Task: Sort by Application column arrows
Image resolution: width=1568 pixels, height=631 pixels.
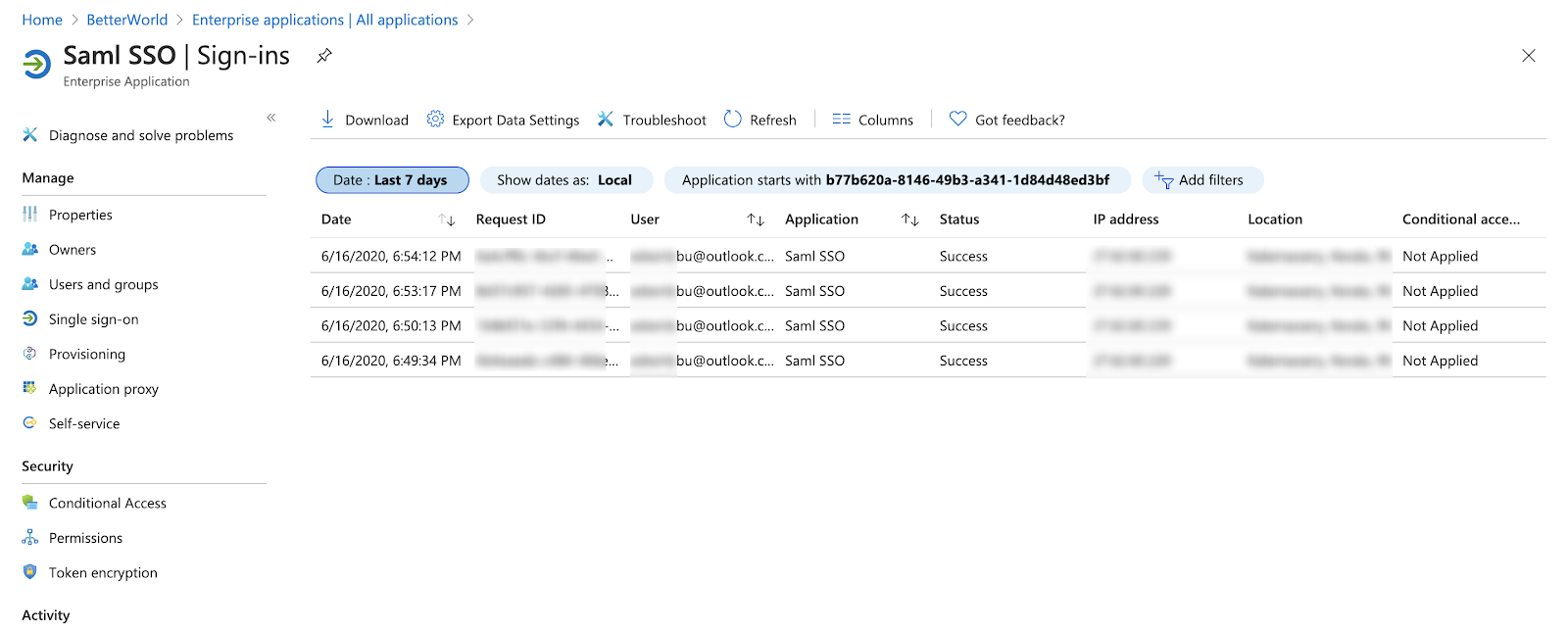Action: point(910,219)
